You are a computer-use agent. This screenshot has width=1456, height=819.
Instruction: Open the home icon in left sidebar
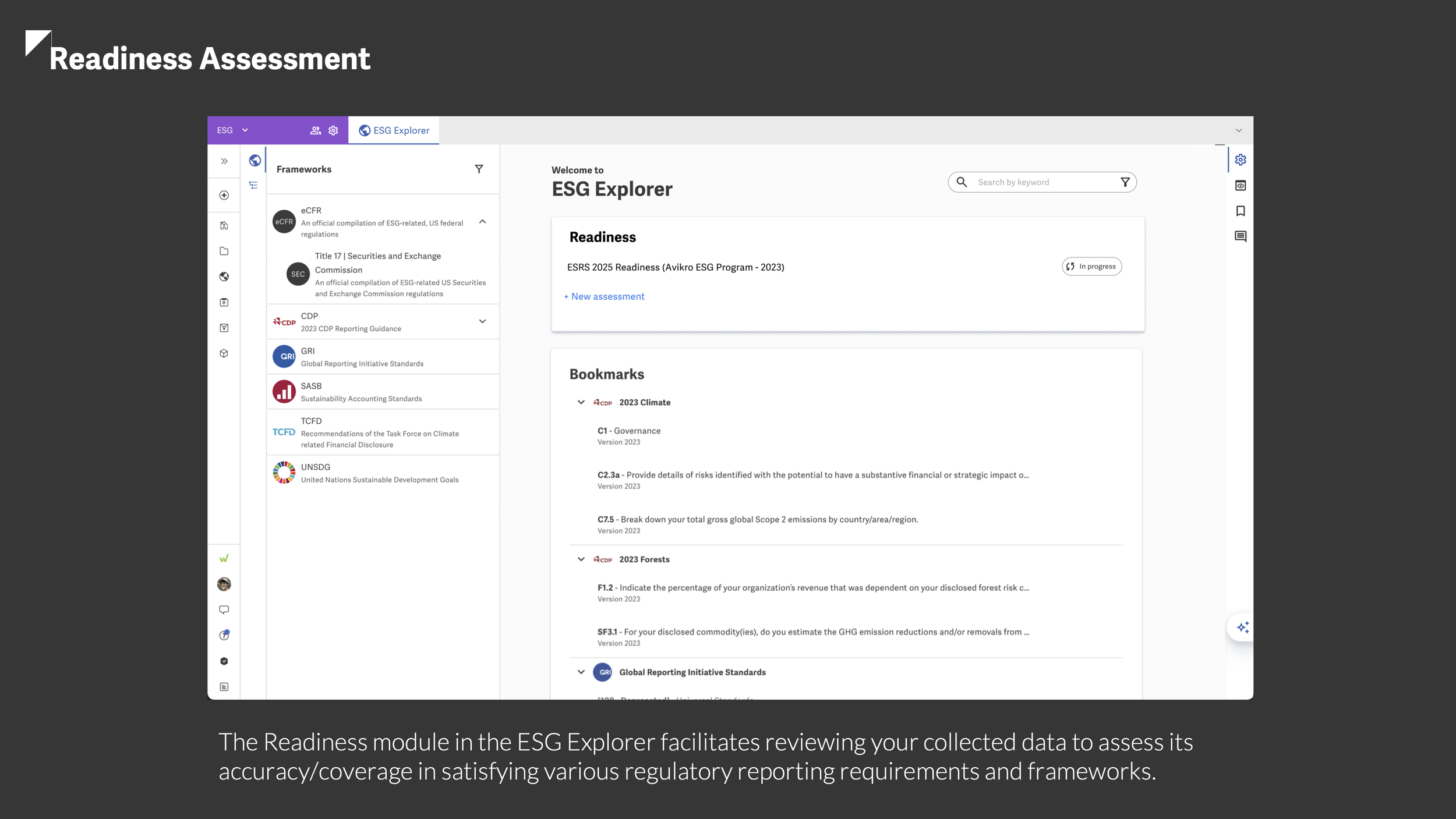[x=224, y=225]
